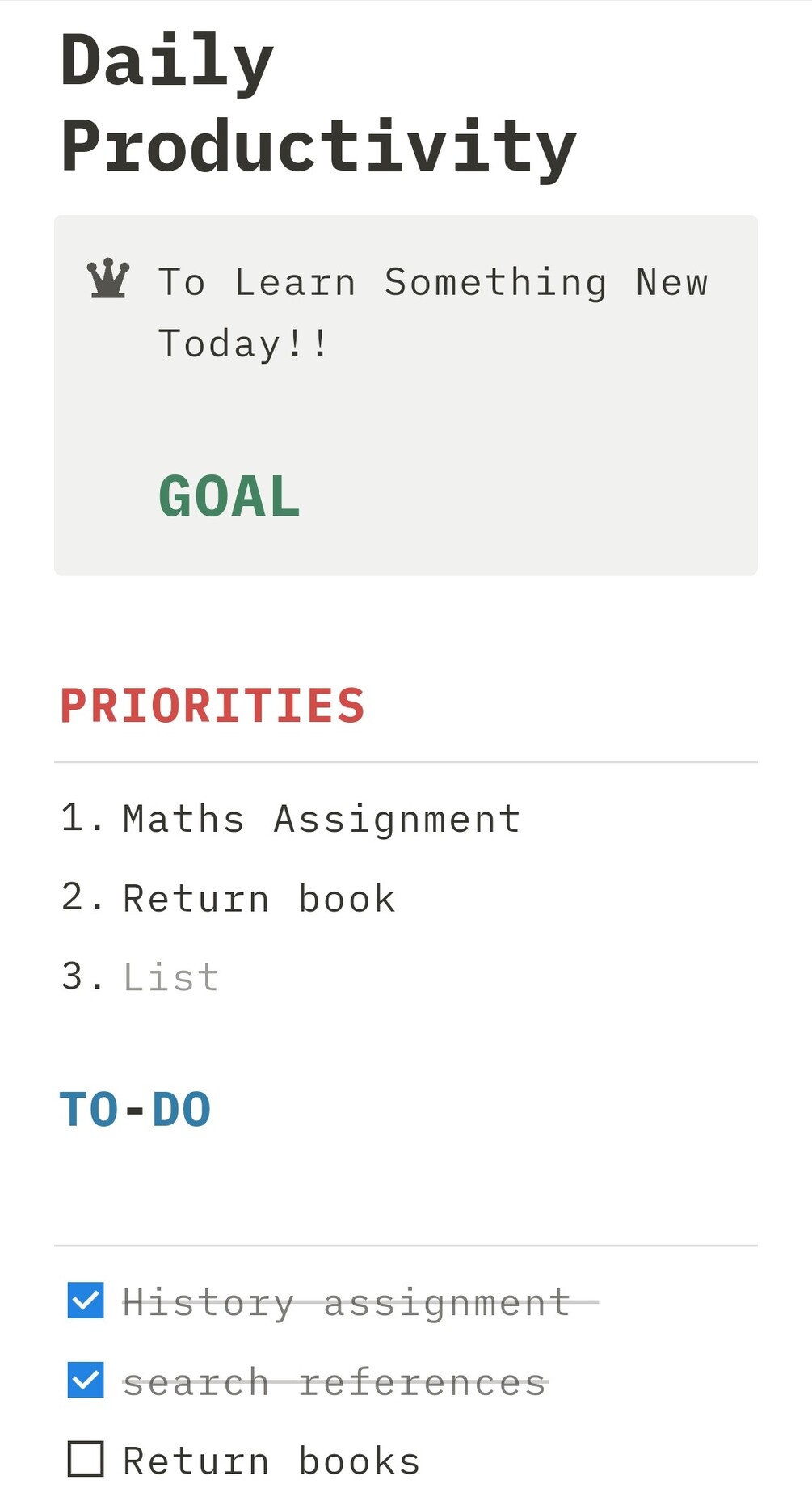Tap the empty line below TO-DO heading

(x=404, y=1188)
